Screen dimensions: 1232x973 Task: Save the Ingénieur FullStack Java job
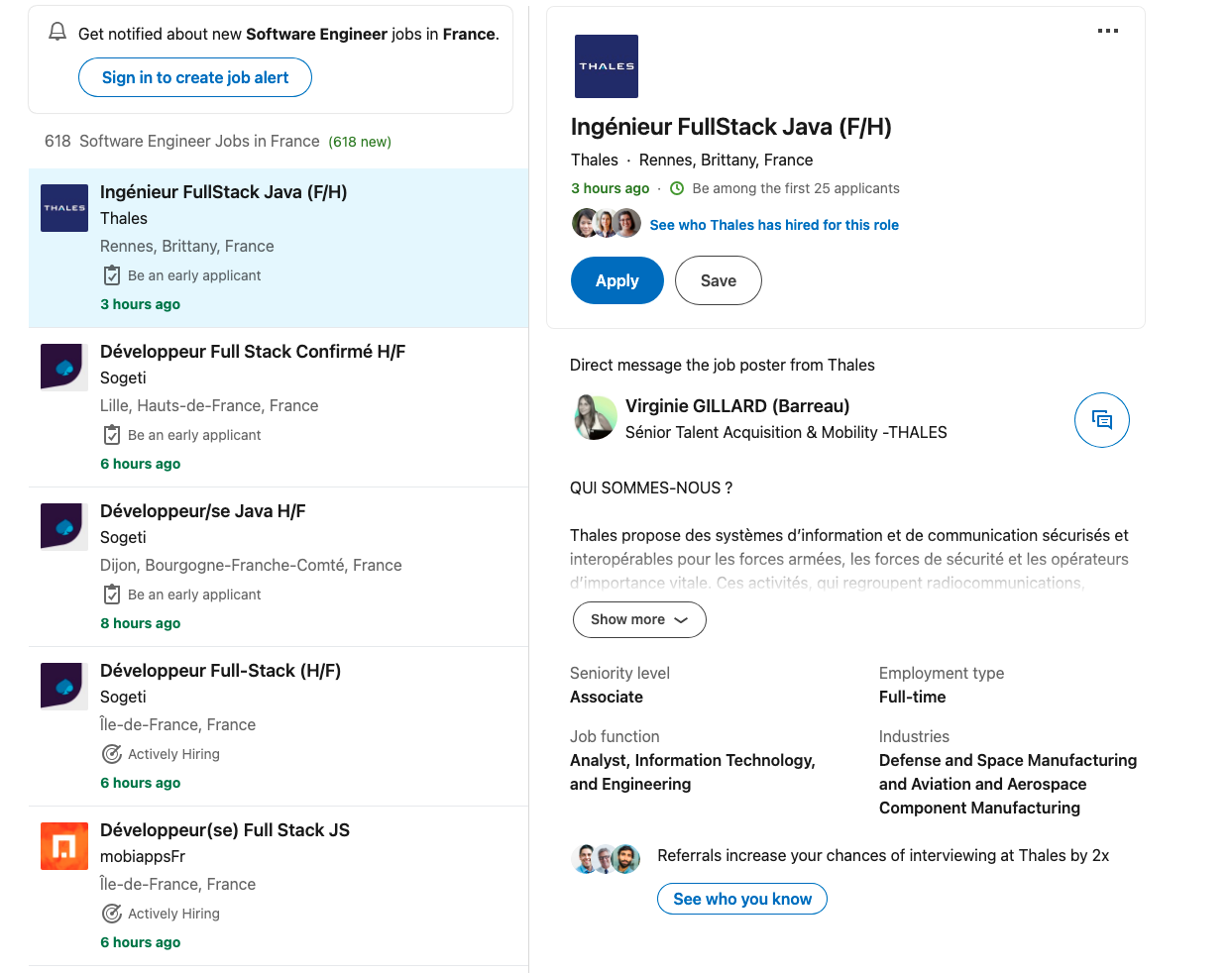click(x=718, y=280)
